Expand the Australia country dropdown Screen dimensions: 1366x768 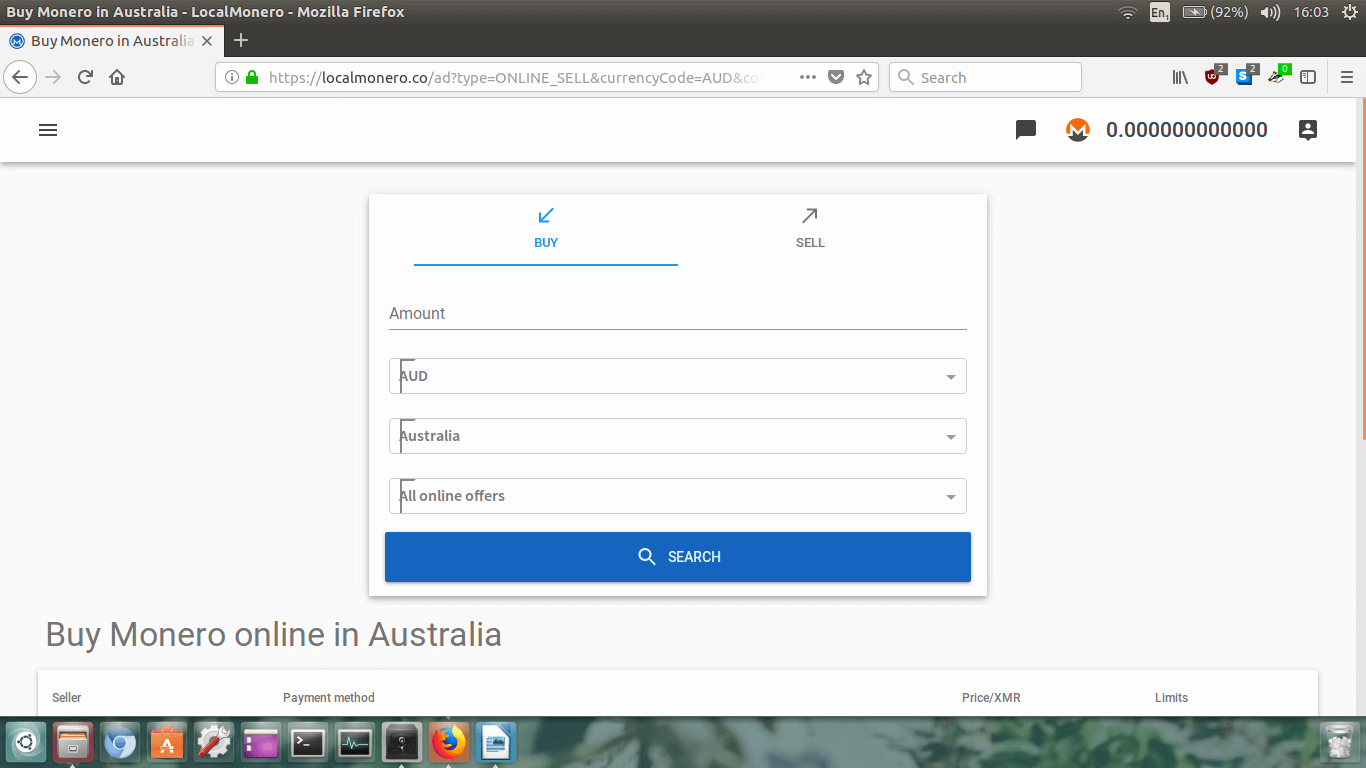[678, 436]
